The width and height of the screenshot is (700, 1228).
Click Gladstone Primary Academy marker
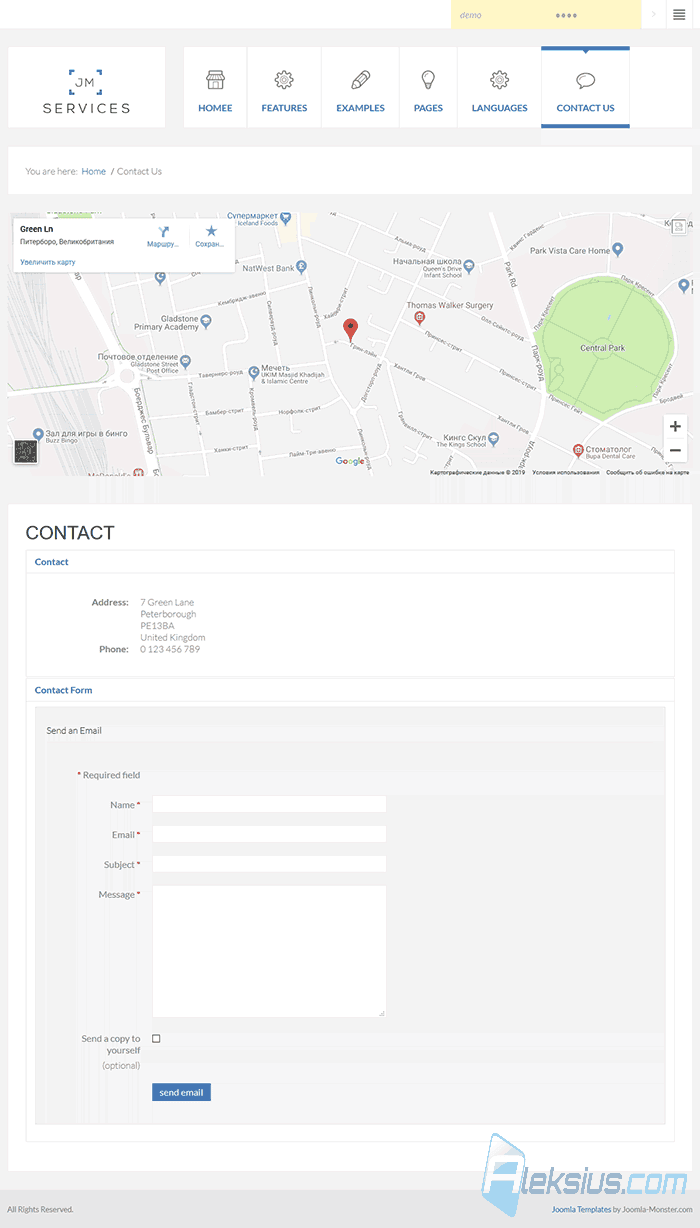click(x=206, y=322)
